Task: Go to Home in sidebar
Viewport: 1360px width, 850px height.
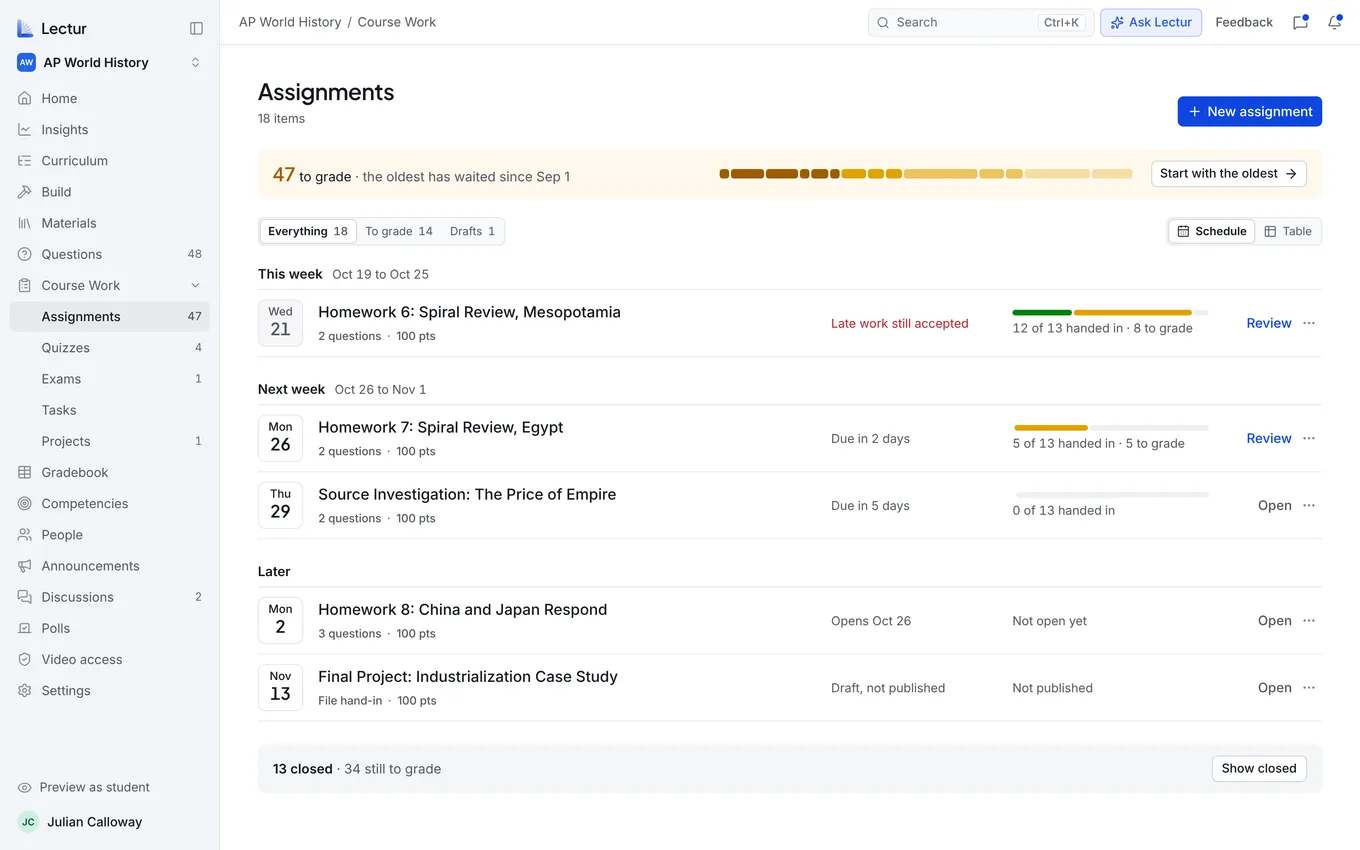Action: click(x=110, y=98)
